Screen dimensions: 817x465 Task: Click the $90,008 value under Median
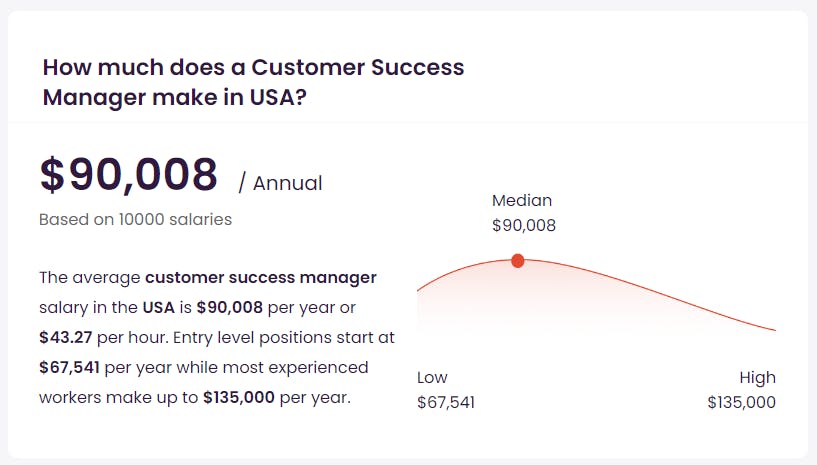click(524, 225)
